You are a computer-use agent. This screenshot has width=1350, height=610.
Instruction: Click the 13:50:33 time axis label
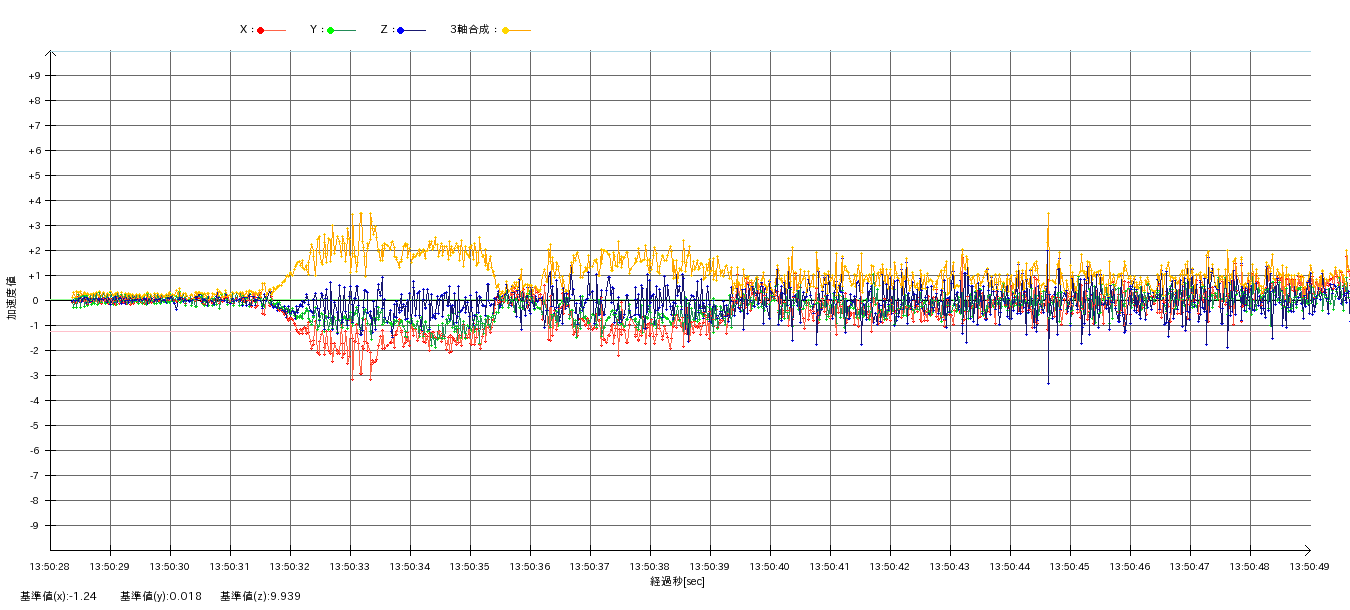(x=350, y=566)
